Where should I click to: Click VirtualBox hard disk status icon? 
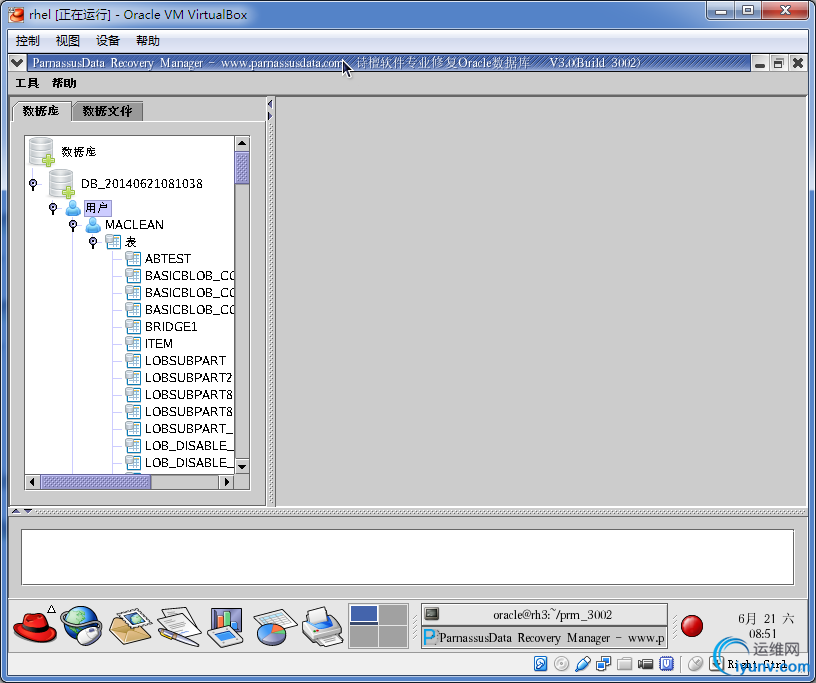(540, 664)
